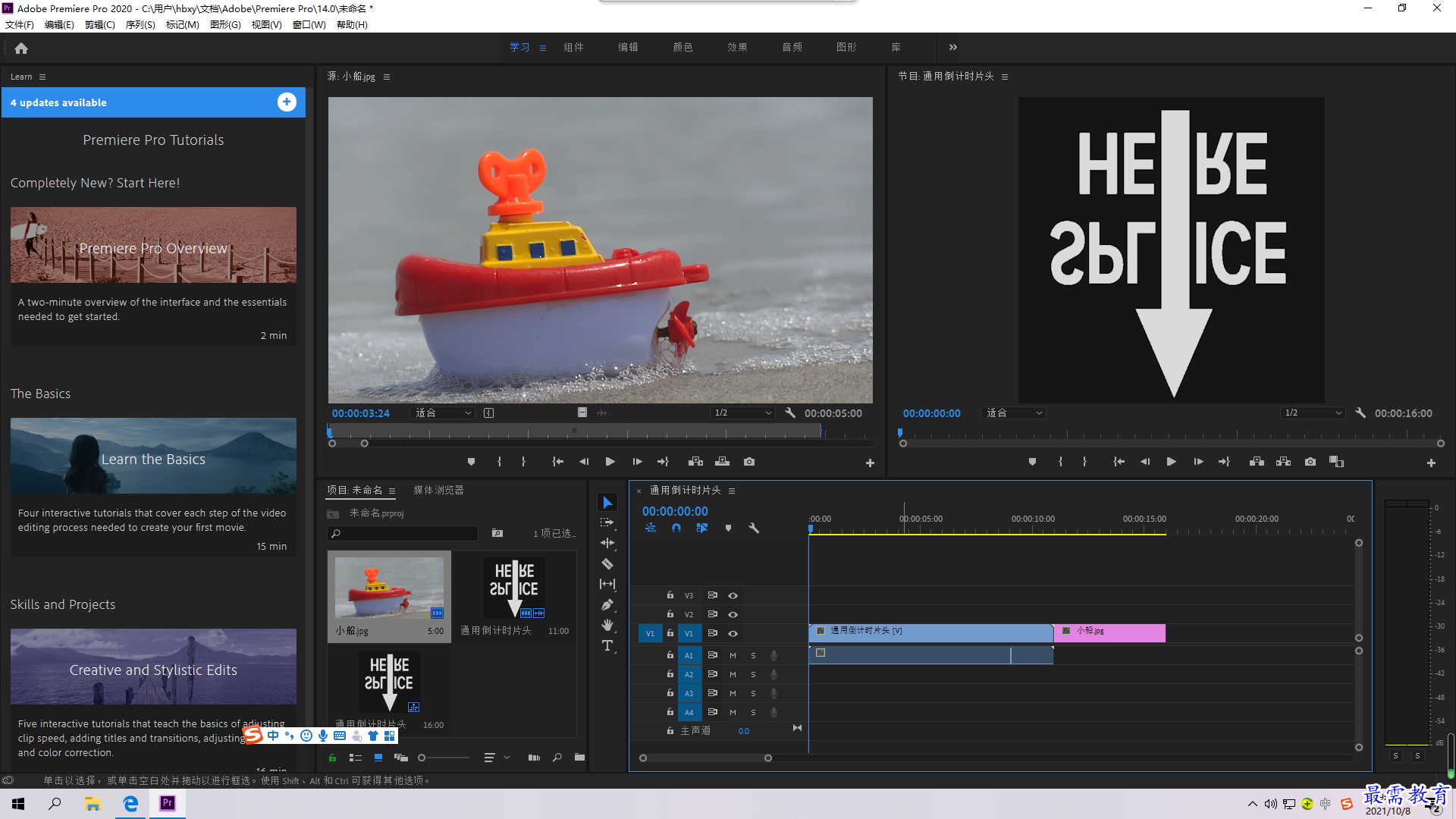Screen dimensions: 1456x819
Task: Open timeline sequence panel menu
Action: point(732,491)
